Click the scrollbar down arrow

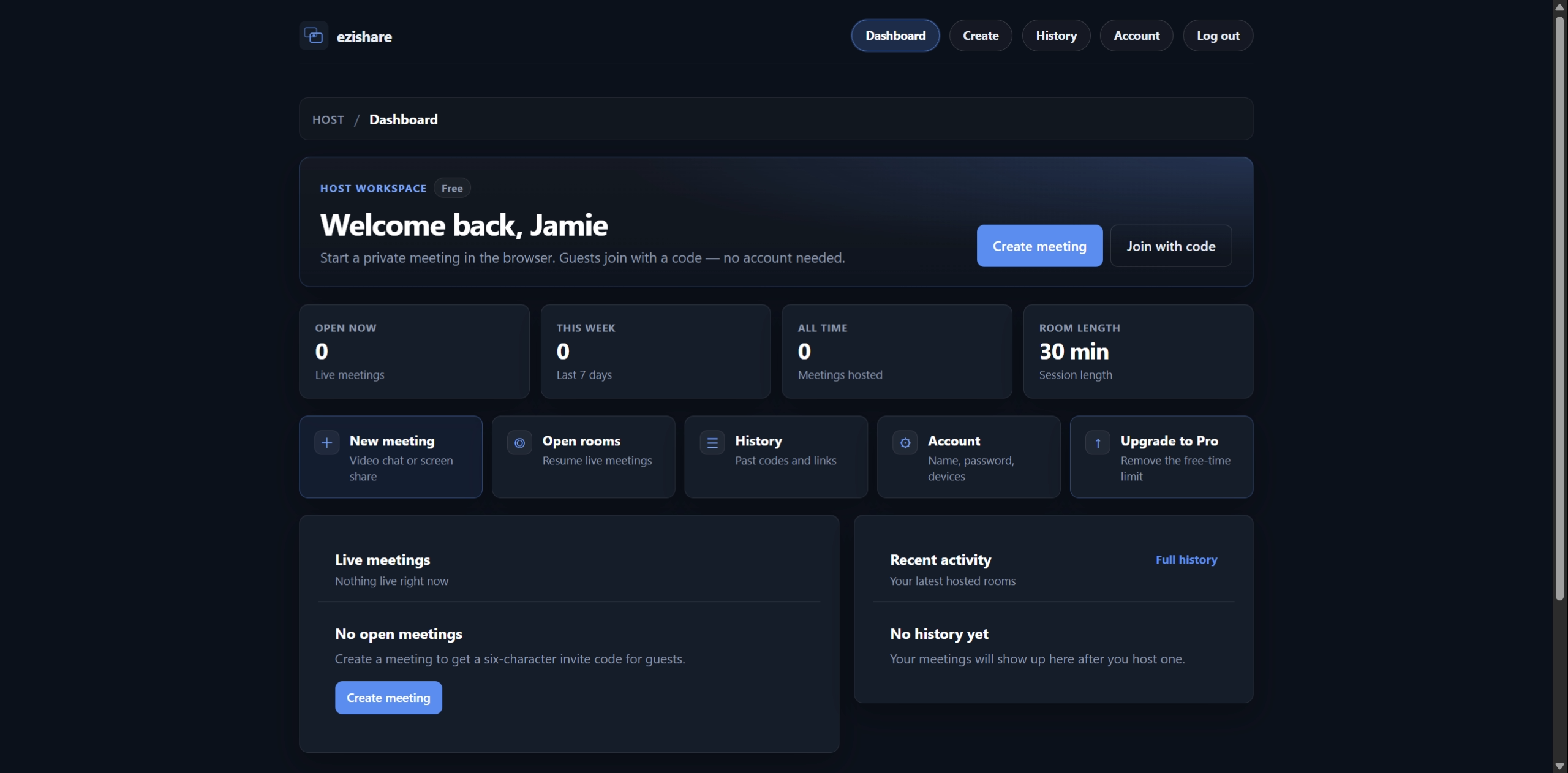coord(1559,766)
